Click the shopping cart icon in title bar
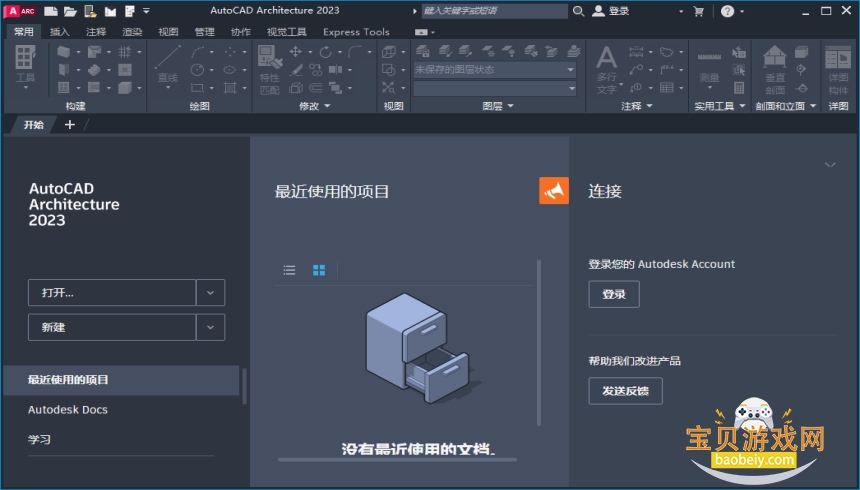Viewport: 860px width, 490px height. coord(699,11)
